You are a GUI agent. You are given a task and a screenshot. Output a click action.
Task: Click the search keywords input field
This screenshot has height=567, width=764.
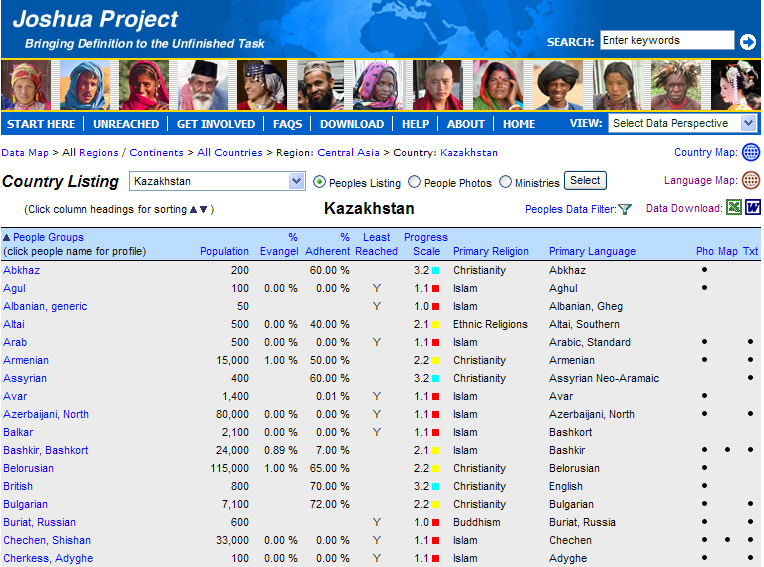coord(667,40)
